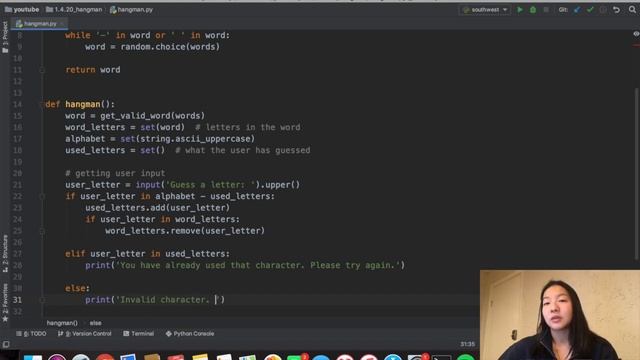Screen dimensions: 640x360
Task: Open the Favorites tool window sidebar tab
Action: (5, 302)
